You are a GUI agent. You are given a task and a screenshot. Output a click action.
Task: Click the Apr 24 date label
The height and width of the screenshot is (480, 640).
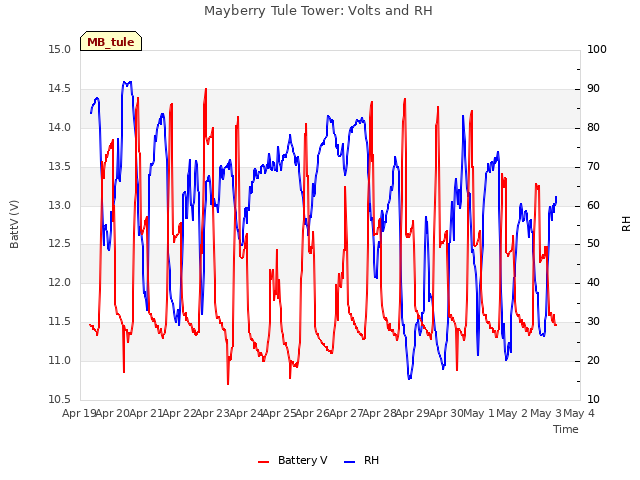(x=246, y=414)
